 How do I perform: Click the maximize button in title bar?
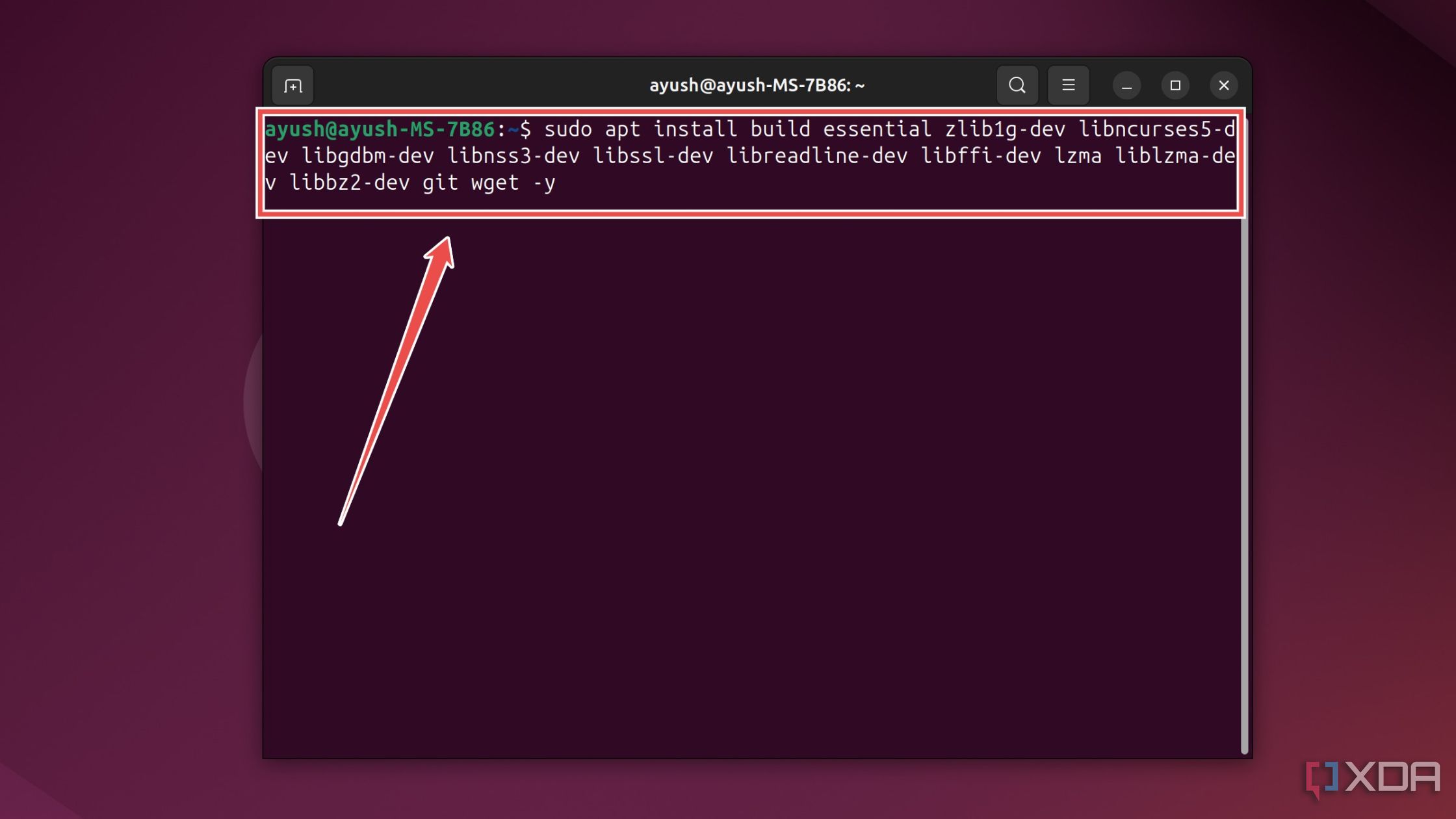coord(1176,85)
